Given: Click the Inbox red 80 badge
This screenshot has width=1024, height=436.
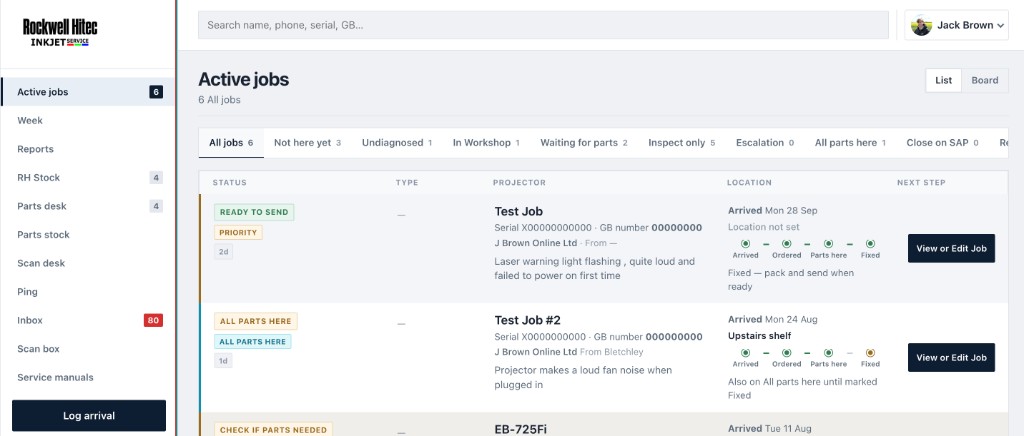Looking at the screenshot, I should click(153, 320).
